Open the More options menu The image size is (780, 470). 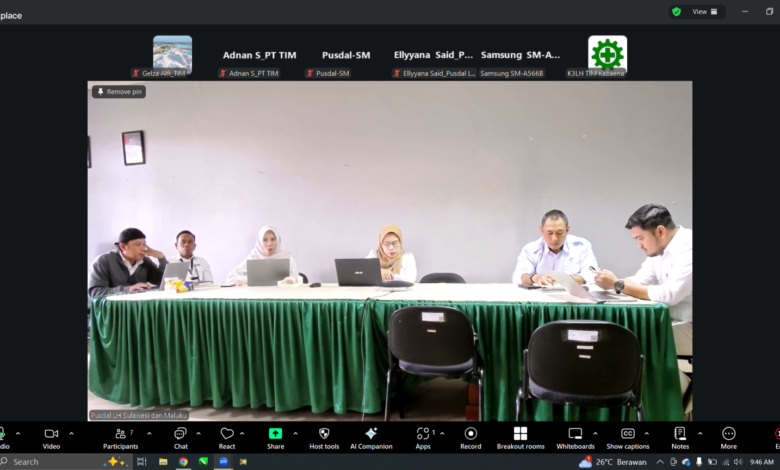(728, 436)
